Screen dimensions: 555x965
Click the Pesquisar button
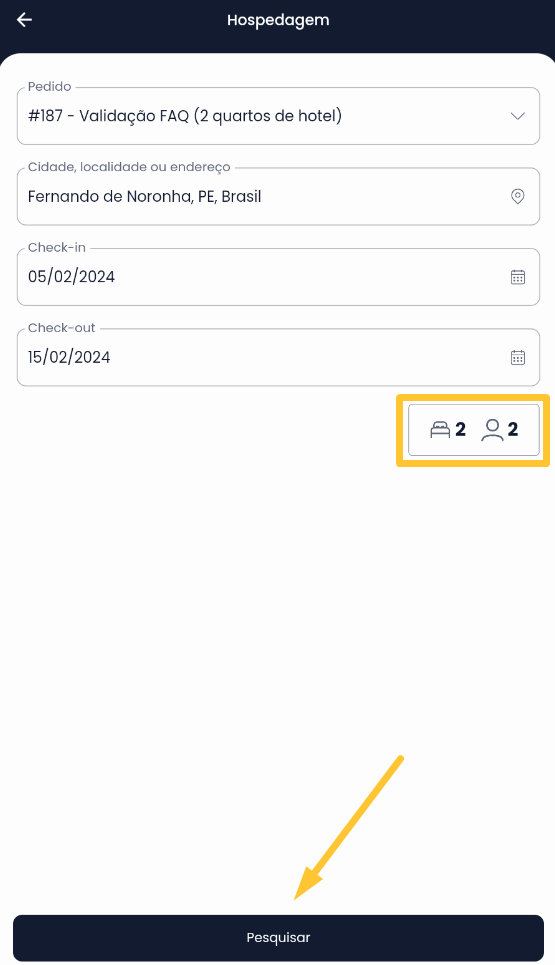pos(278,938)
